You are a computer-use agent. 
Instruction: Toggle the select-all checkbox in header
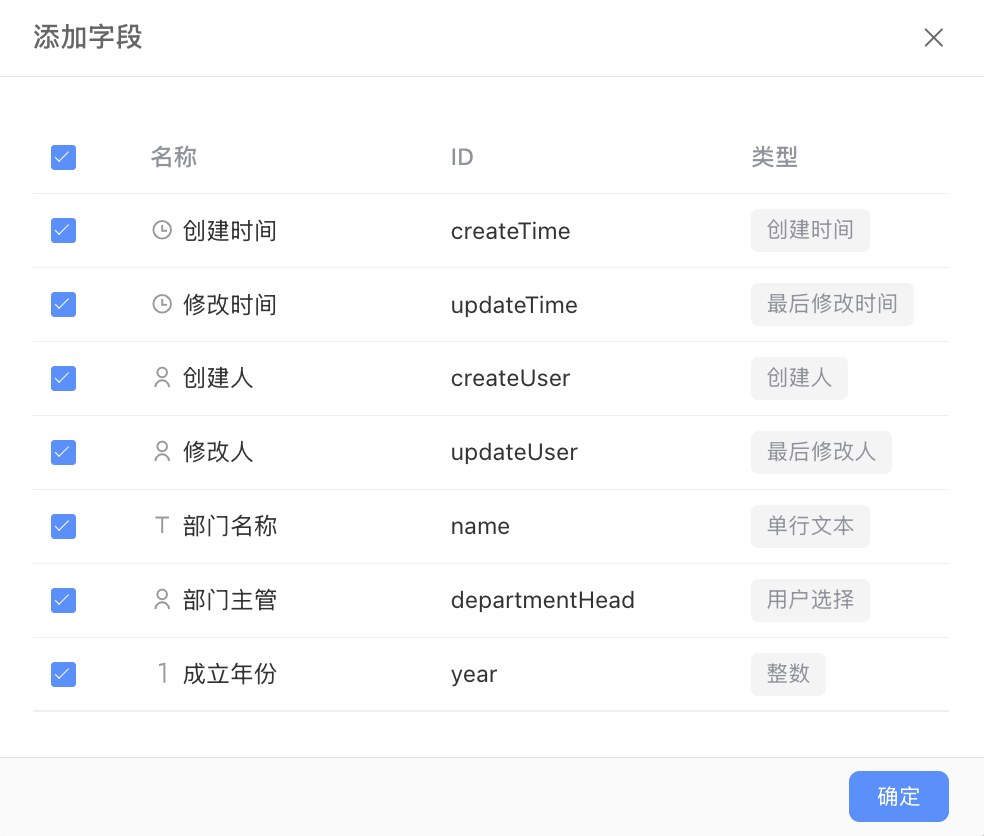click(63, 157)
